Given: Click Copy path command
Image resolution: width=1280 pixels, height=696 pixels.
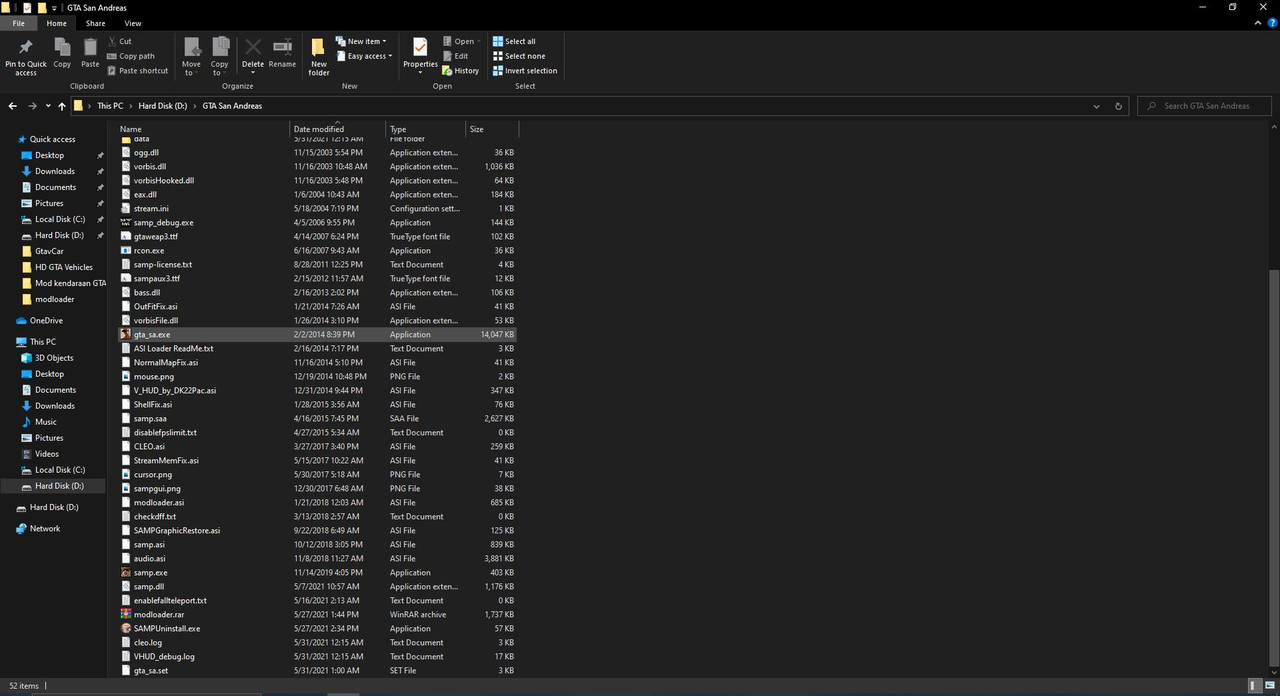Looking at the screenshot, I should tap(130, 56).
